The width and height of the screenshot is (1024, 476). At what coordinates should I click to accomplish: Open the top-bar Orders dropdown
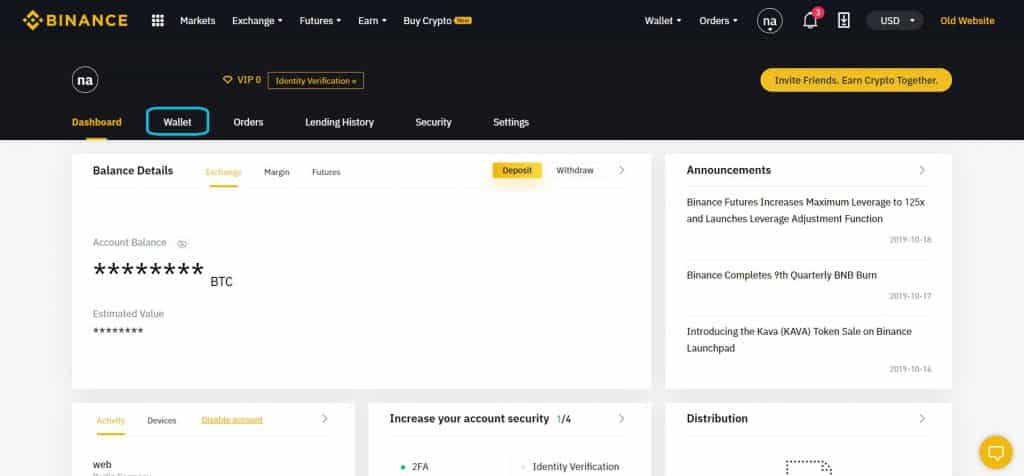[718, 21]
